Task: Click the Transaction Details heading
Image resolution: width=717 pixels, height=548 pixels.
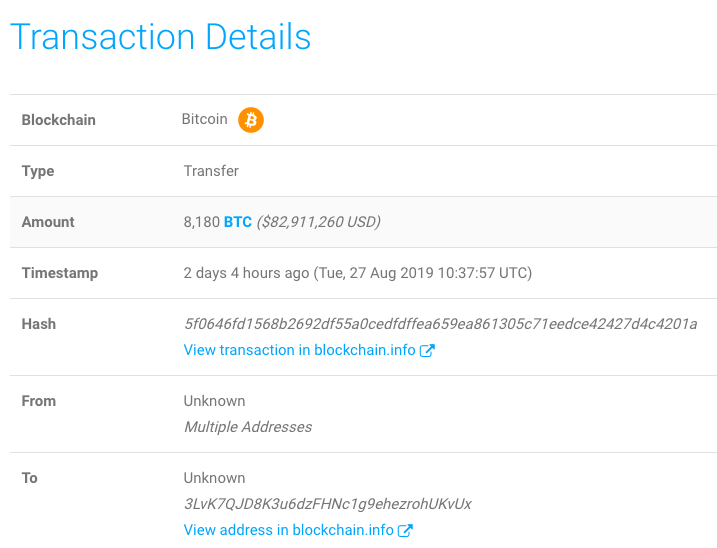Action: (x=161, y=37)
